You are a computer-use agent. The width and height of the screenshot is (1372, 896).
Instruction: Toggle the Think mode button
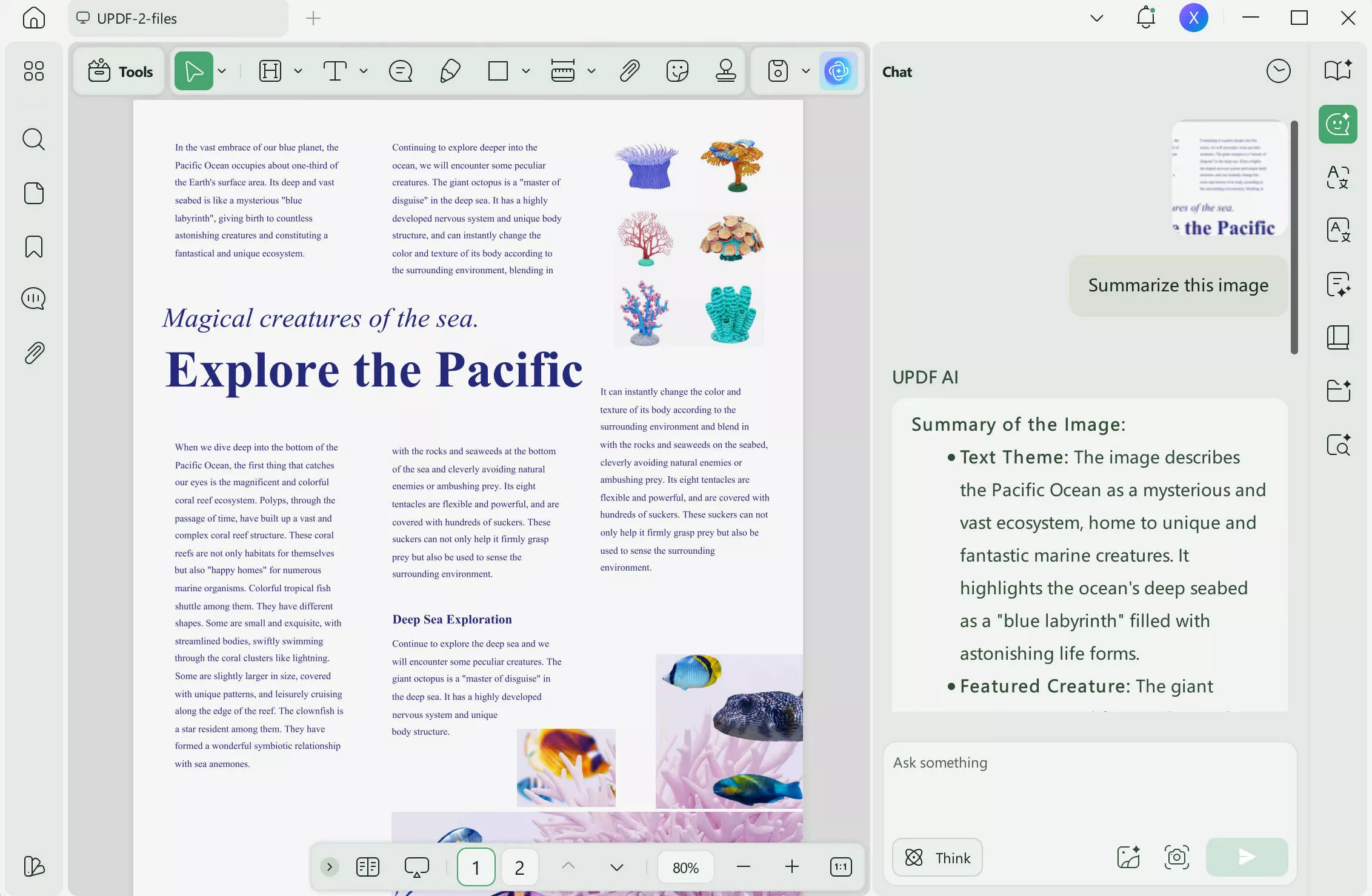click(937, 857)
